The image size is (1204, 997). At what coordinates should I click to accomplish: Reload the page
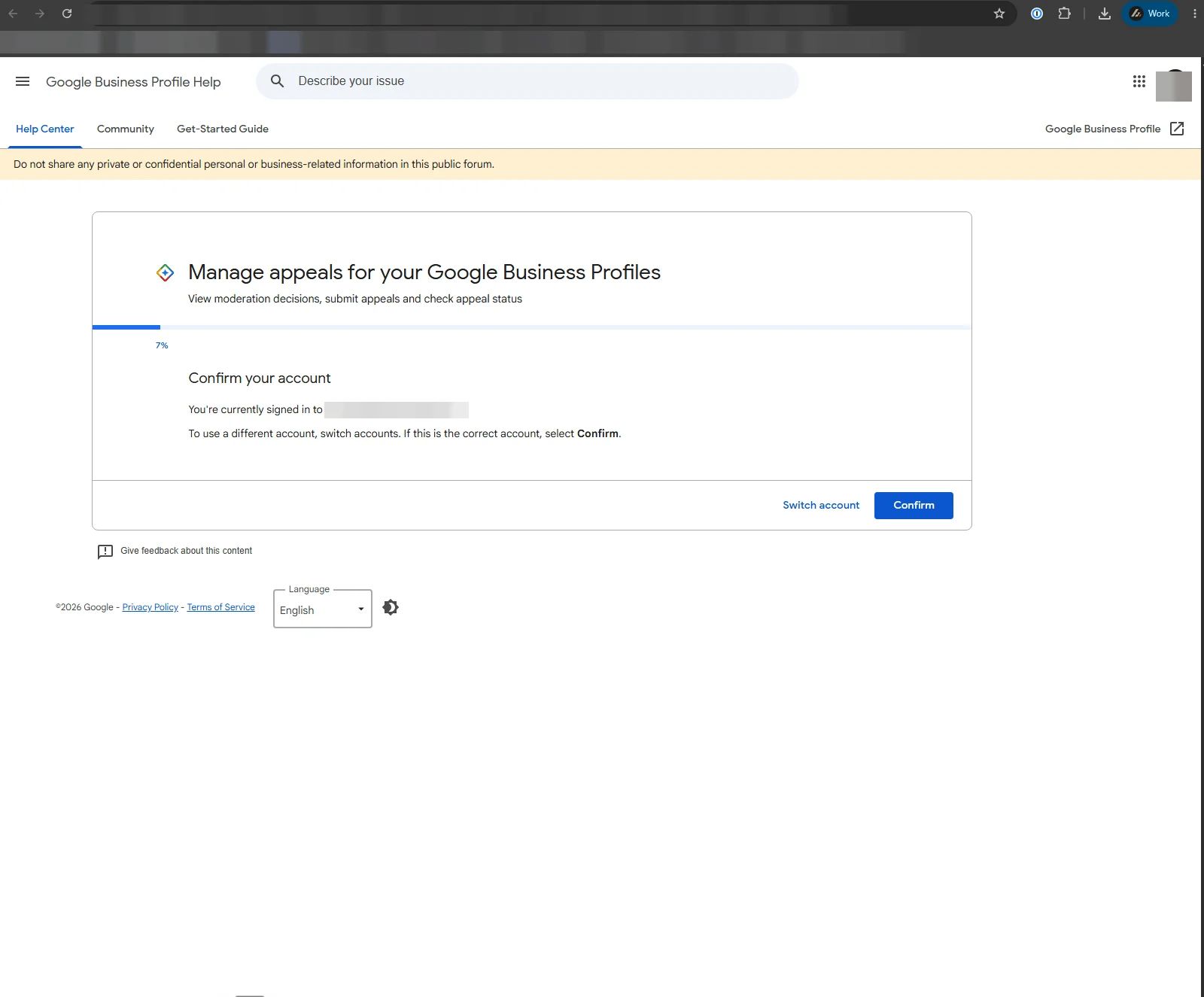pyautogui.click(x=67, y=14)
